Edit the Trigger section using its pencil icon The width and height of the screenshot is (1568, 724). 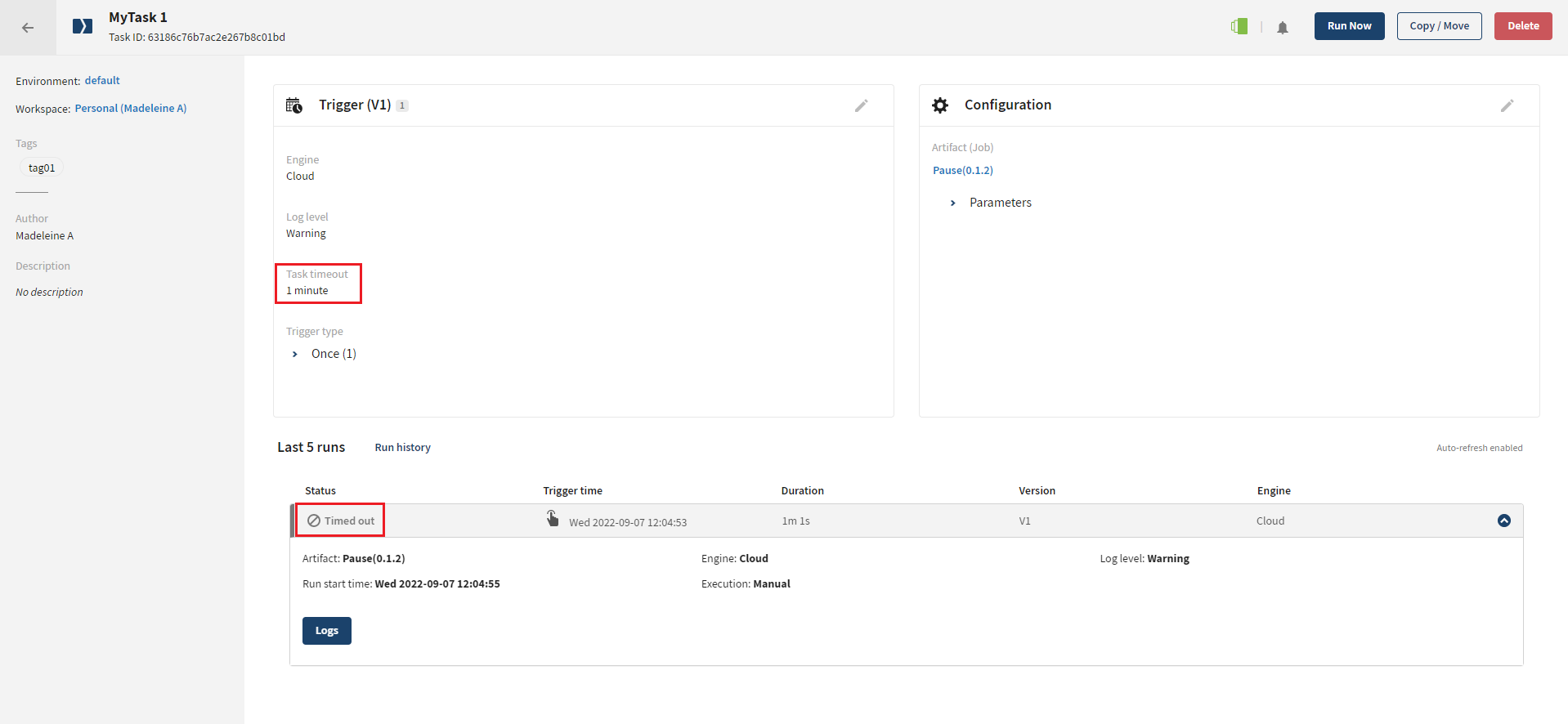click(x=861, y=105)
